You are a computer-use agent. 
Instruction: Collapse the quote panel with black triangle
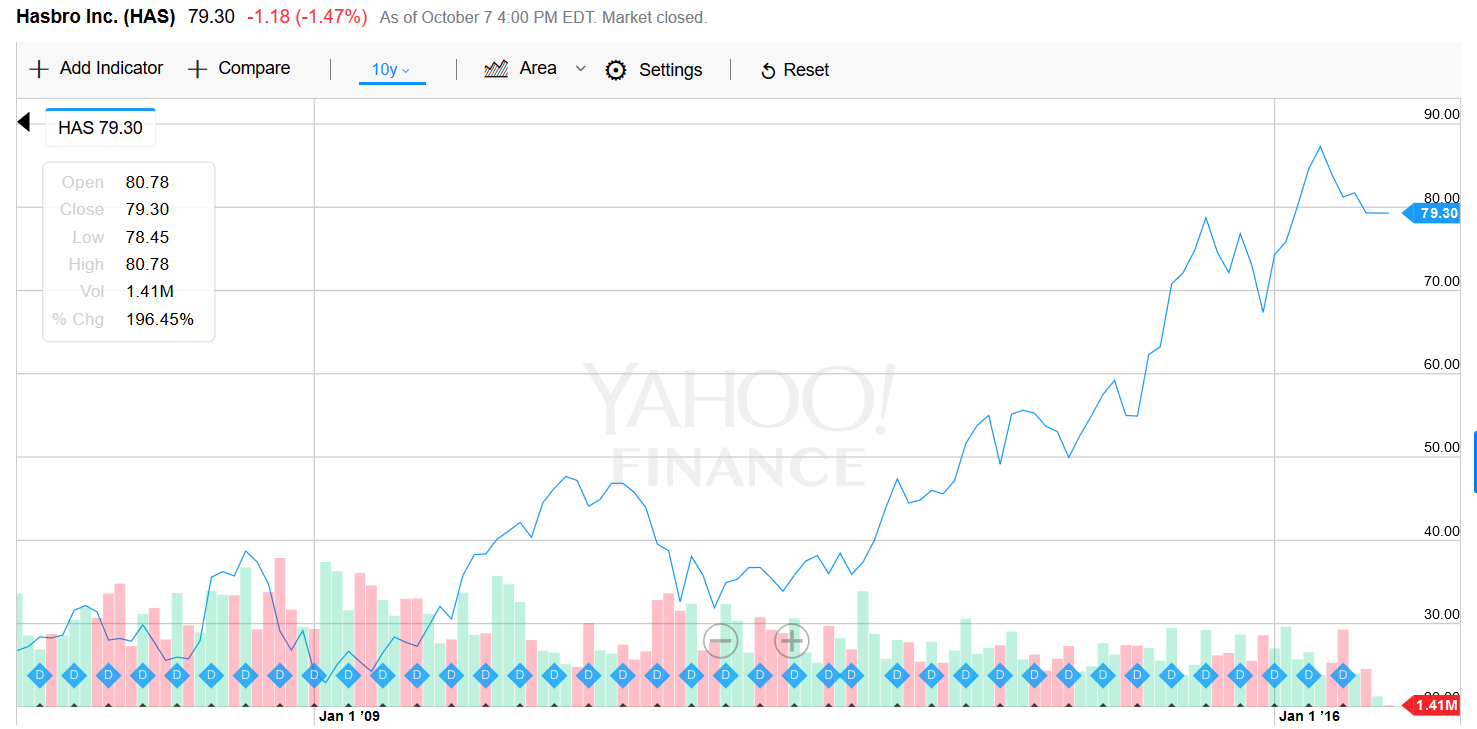pos(24,123)
